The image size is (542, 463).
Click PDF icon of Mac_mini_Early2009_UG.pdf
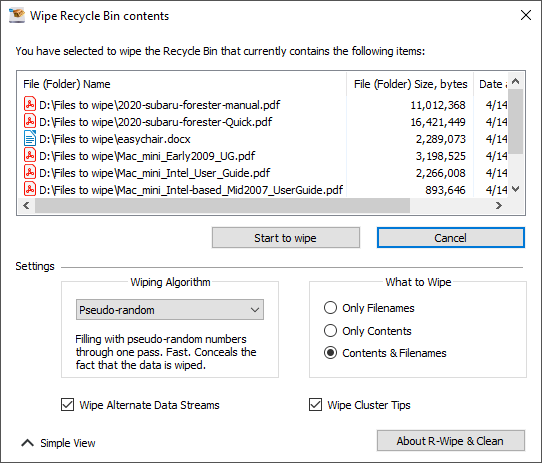point(30,155)
